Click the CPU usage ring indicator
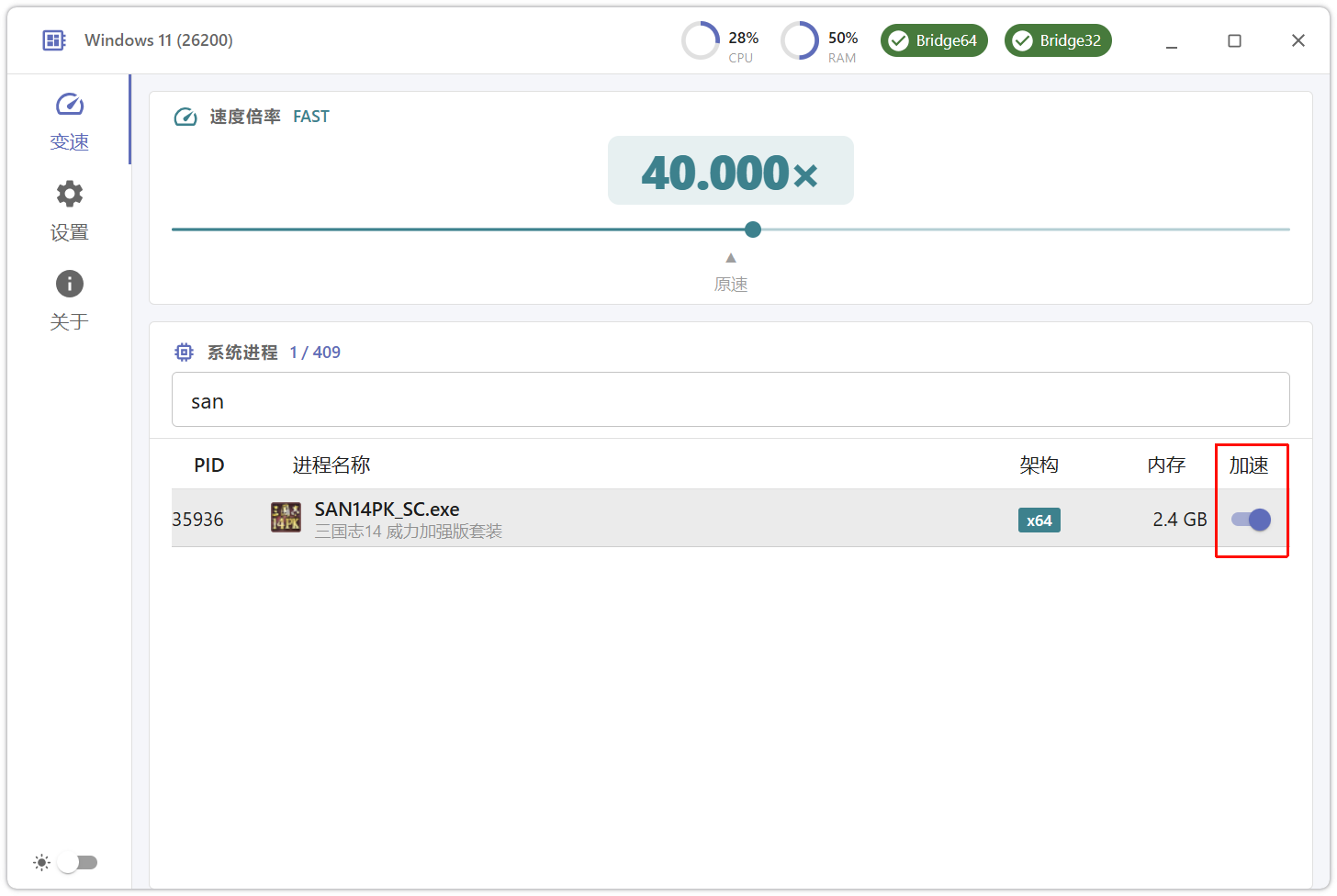This screenshot has width=1337, height=896. click(701, 40)
